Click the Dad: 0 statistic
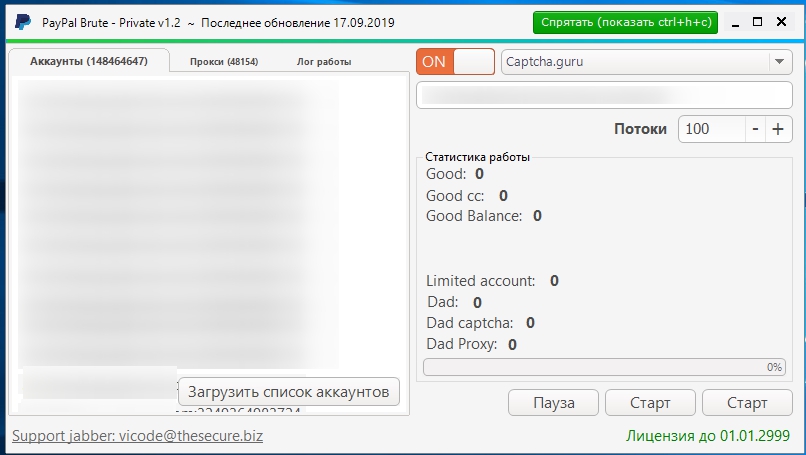Viewport: 806px width, 455px height. click(x=454, y=302)
